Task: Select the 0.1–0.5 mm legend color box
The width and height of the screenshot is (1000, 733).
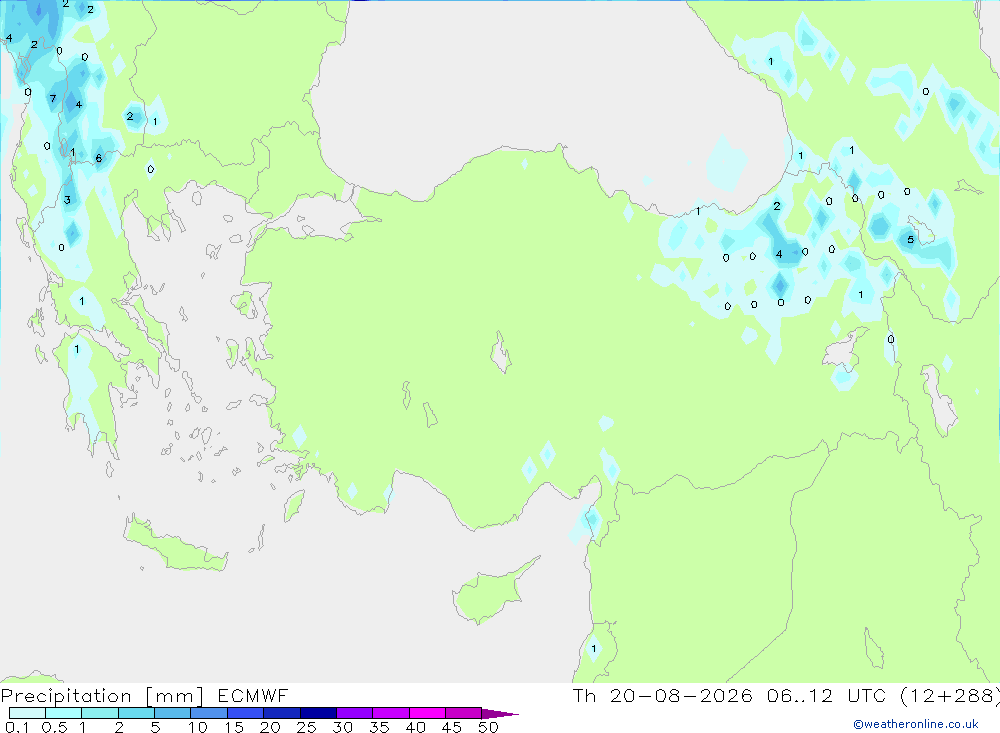Action: point(27,713)
